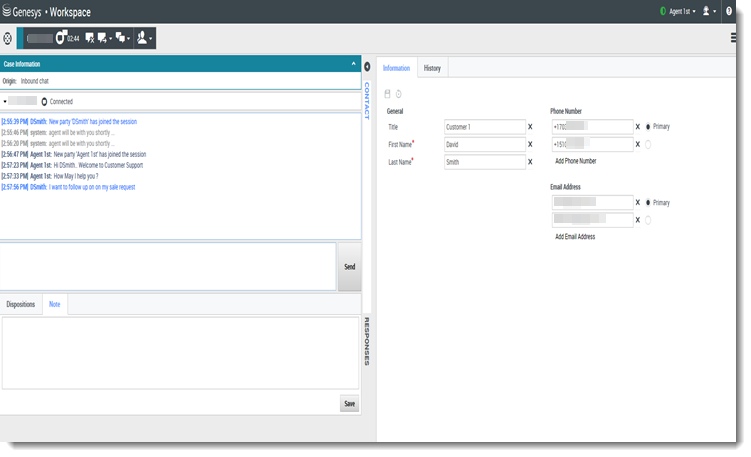Screen dimensions: 751x457
Task: Click the Add Phone Number link
Action: tap(575, 160)
